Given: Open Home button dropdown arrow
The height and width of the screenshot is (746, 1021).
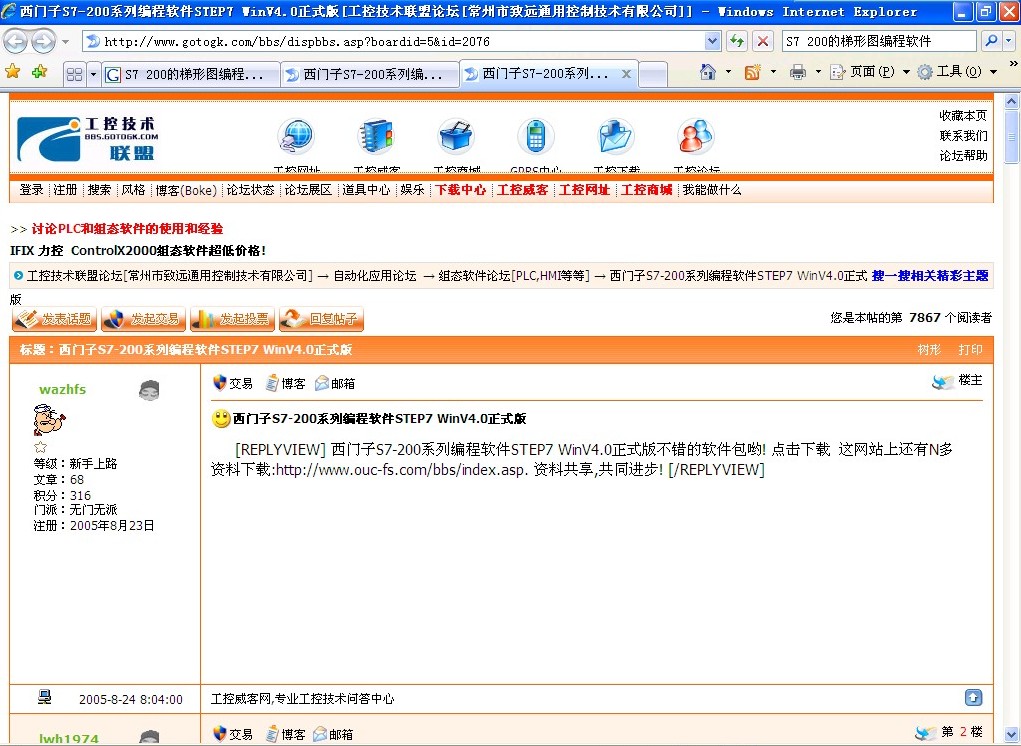Looking at the screenshot, I should click(x=728, y=72).
